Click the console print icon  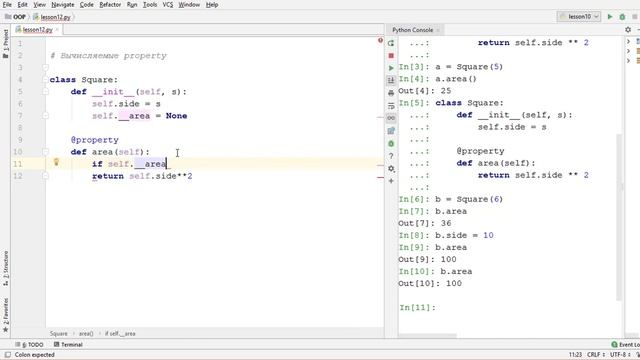pos(391,93)
